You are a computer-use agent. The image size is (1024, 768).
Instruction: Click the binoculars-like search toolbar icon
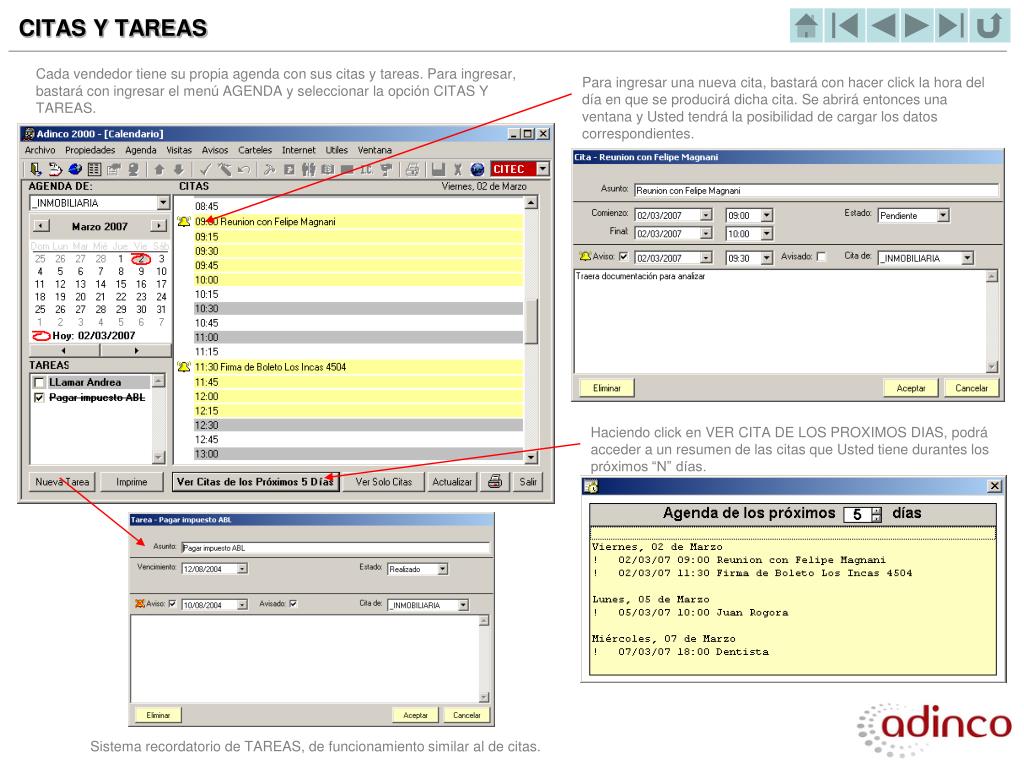point(308,170)
